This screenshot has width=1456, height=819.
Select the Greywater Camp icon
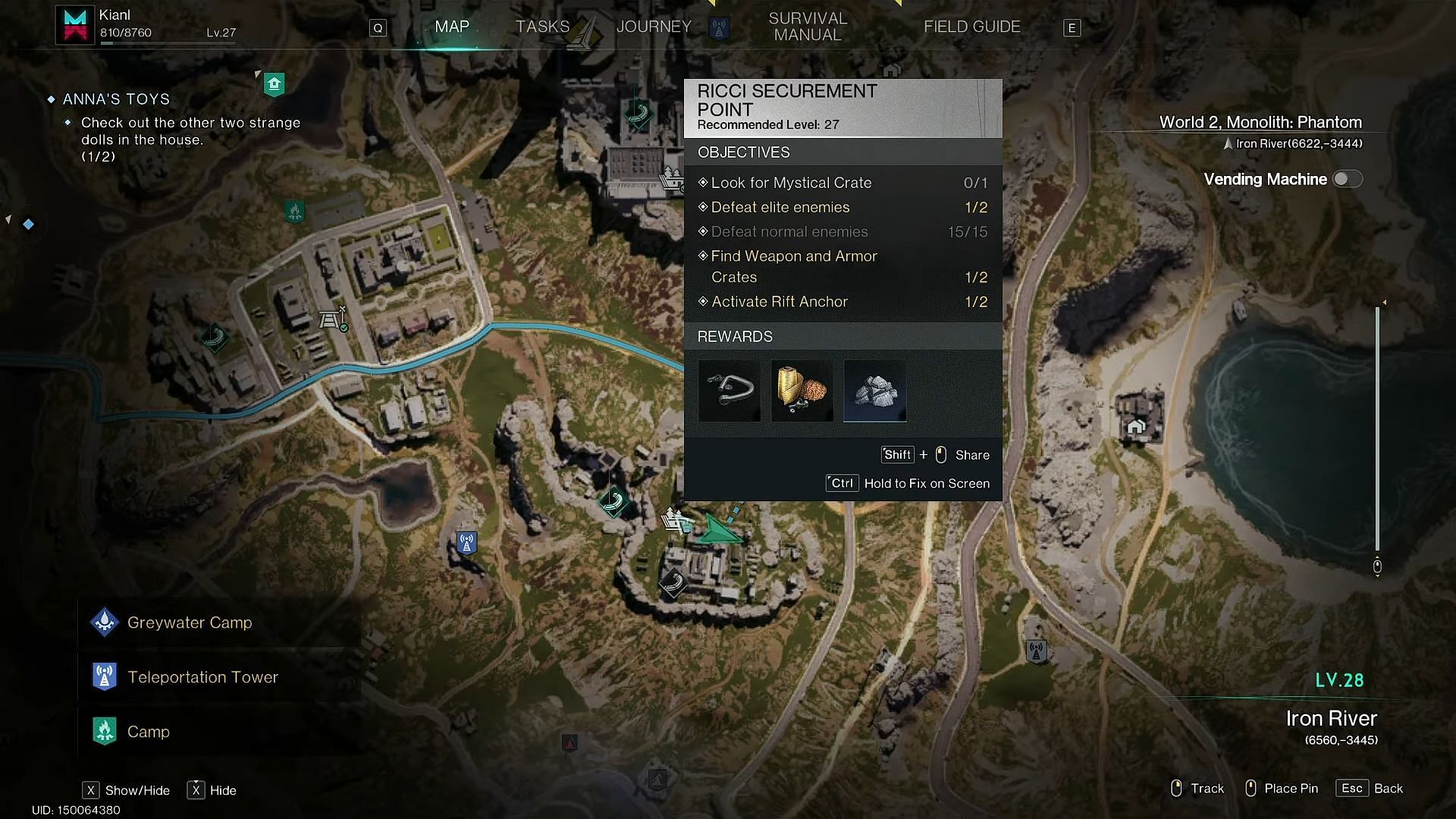105,622
